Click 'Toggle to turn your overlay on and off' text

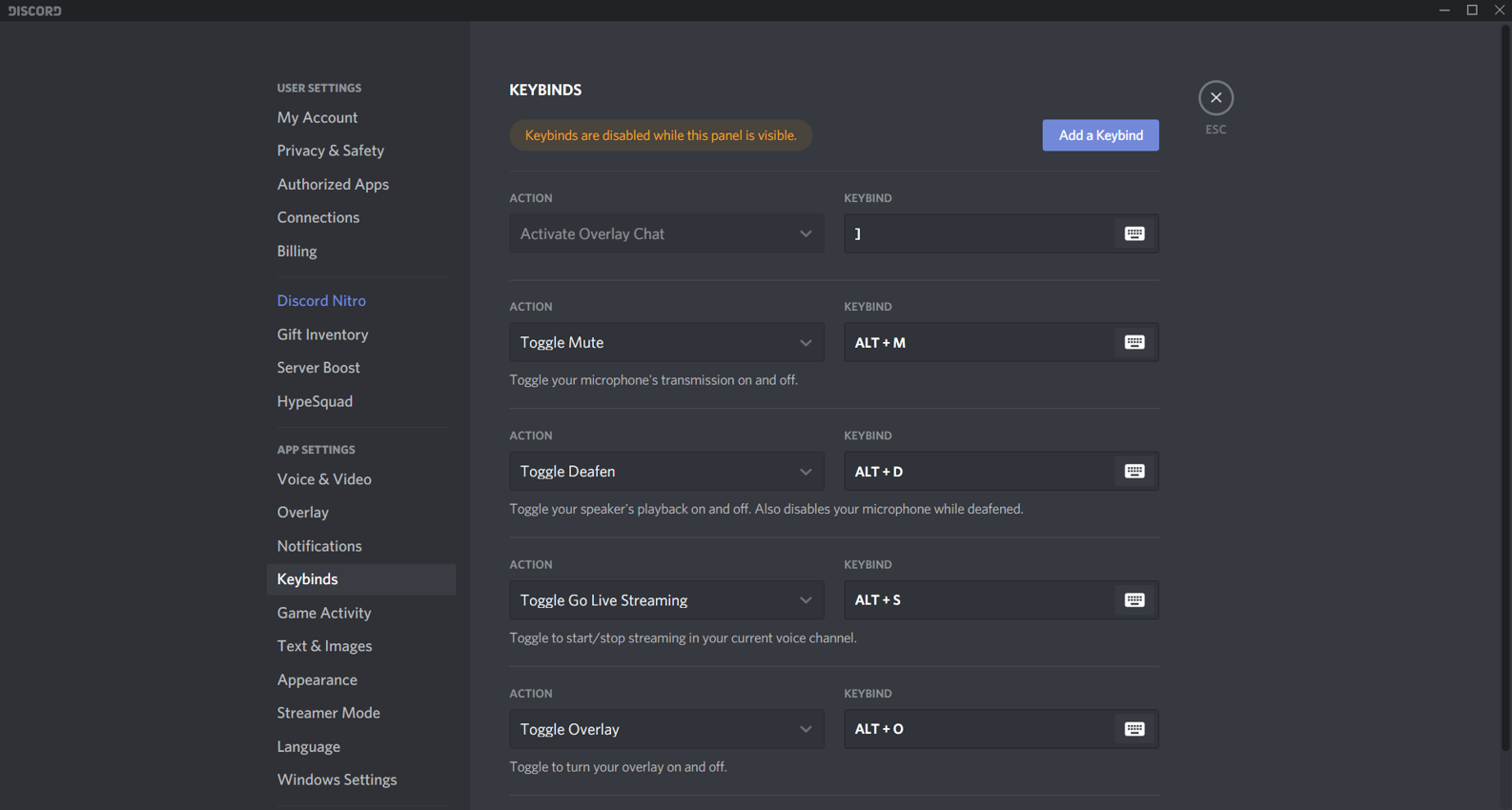pyautogui.click(x=618, y=767)
